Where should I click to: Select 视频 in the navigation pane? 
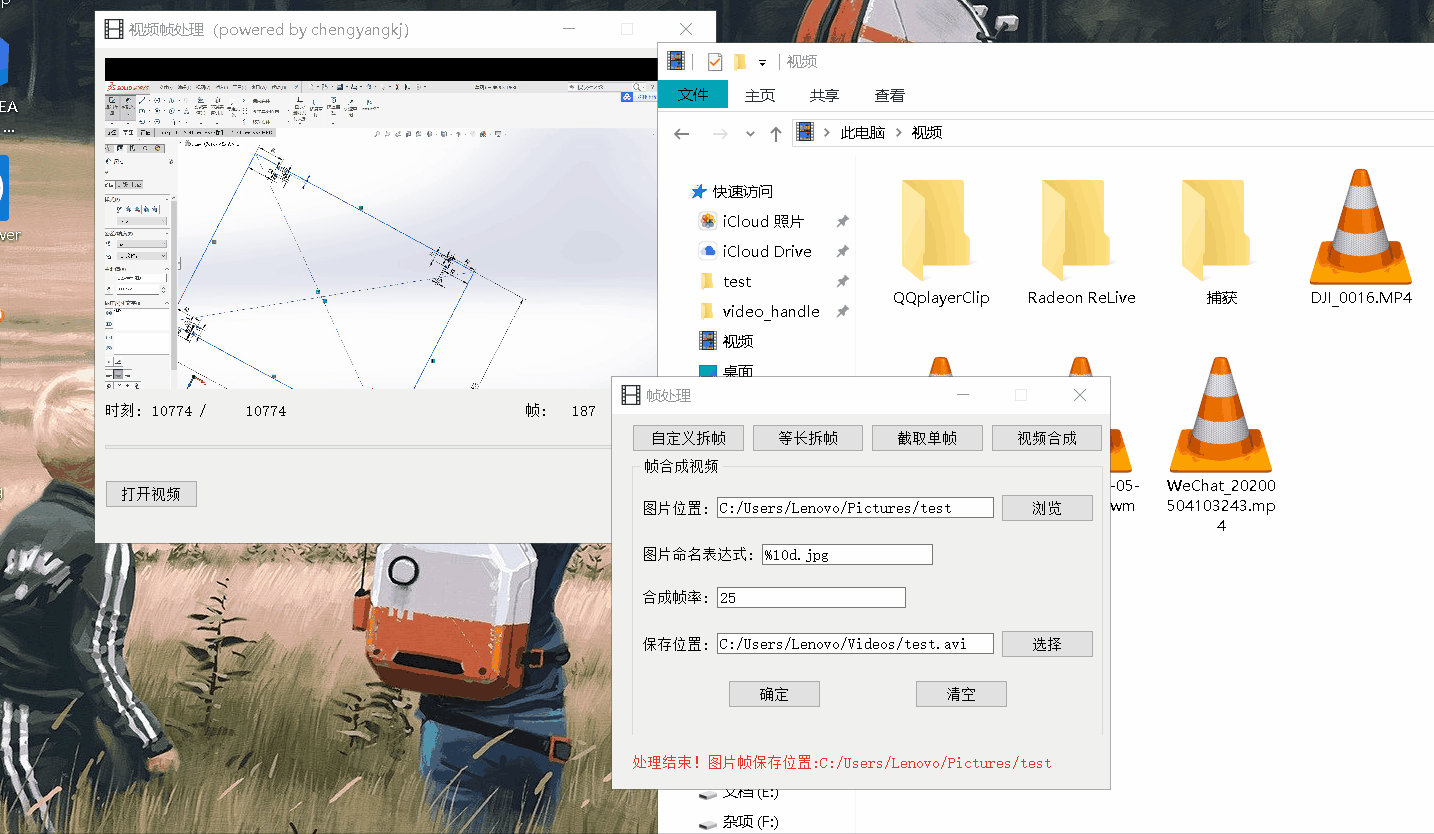point(738,341)
